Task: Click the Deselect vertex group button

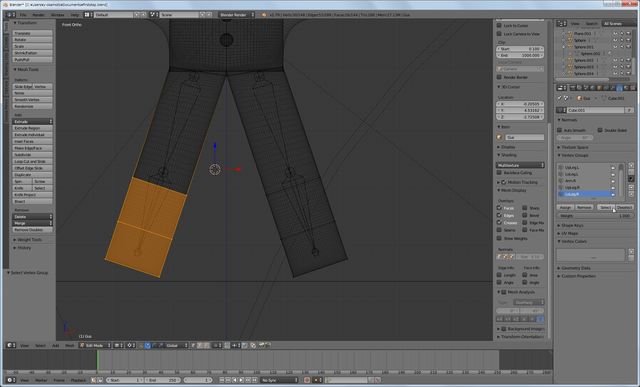Action: click(624, 207)
